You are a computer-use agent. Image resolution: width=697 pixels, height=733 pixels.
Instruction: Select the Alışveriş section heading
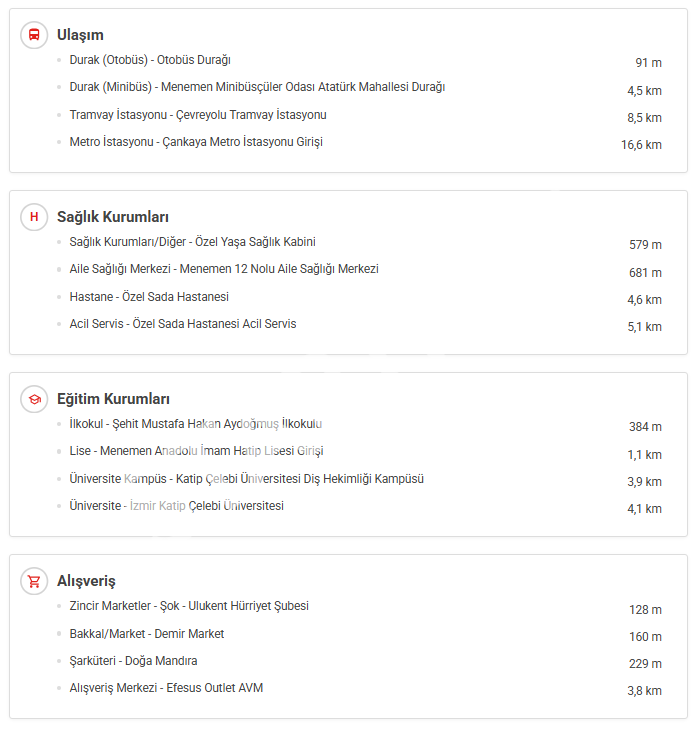click(x=86, y=581)
